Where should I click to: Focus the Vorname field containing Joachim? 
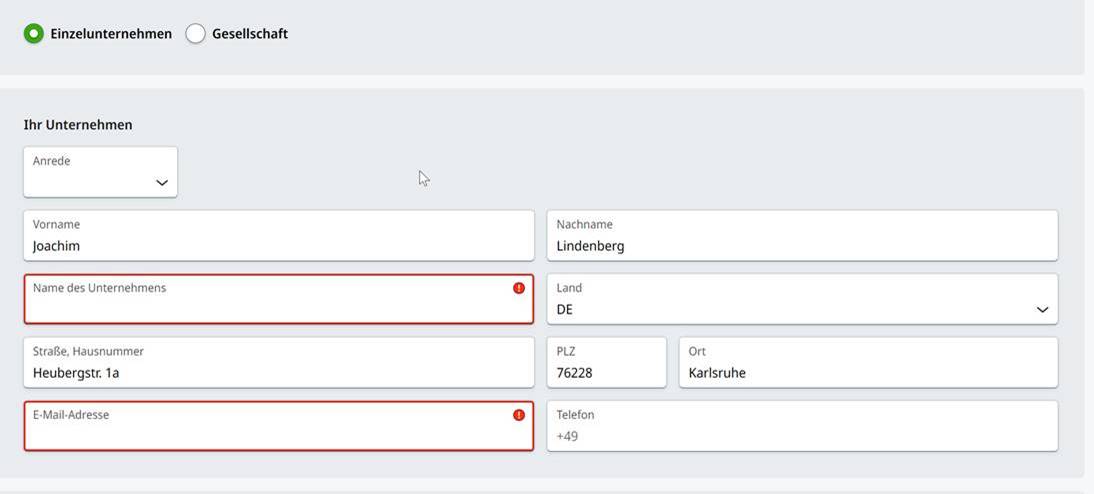279,235
